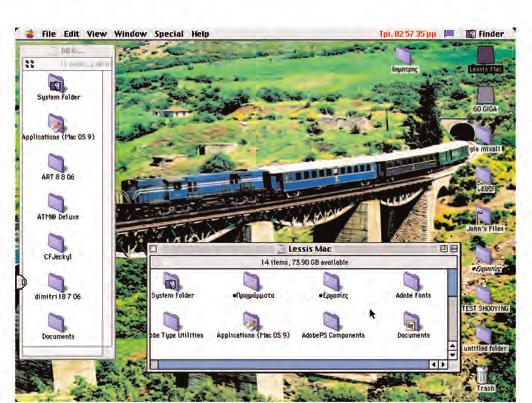The height and width of the screenshot is (403, 532).
Task: Open the Window menu
Action: coord(130,34)
